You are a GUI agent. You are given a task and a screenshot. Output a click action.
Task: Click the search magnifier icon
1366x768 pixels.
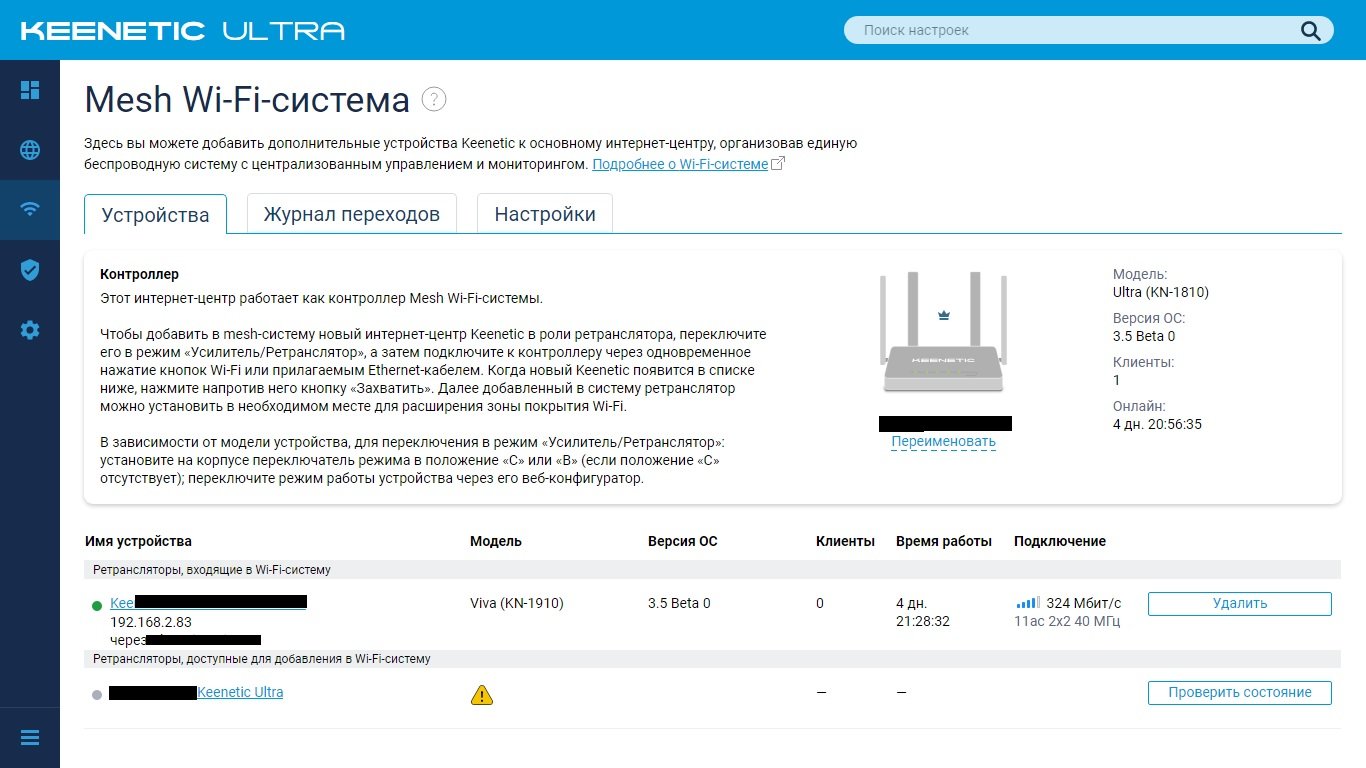pos(1311,30)
